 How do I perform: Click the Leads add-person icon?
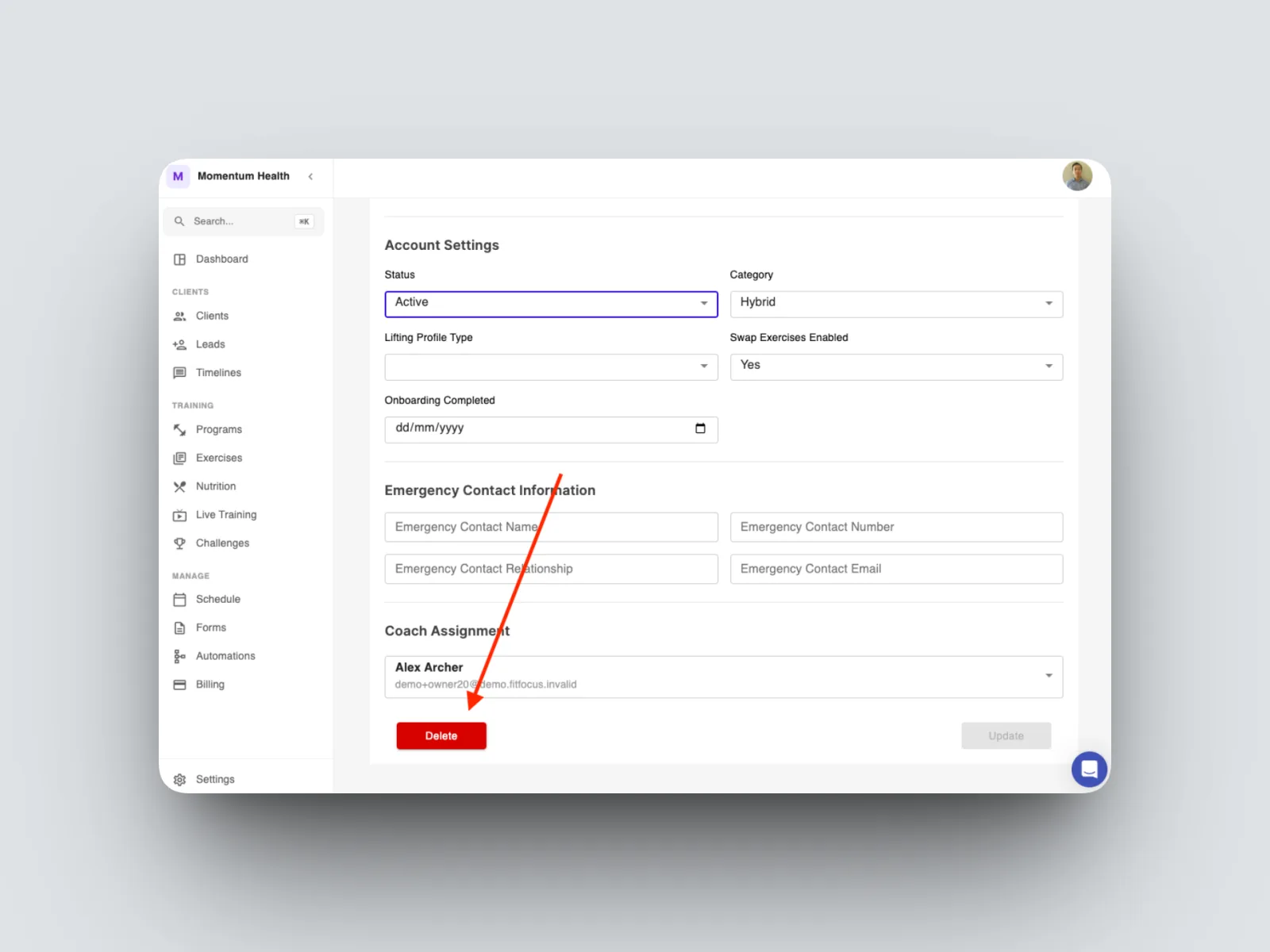pos(179,344)
